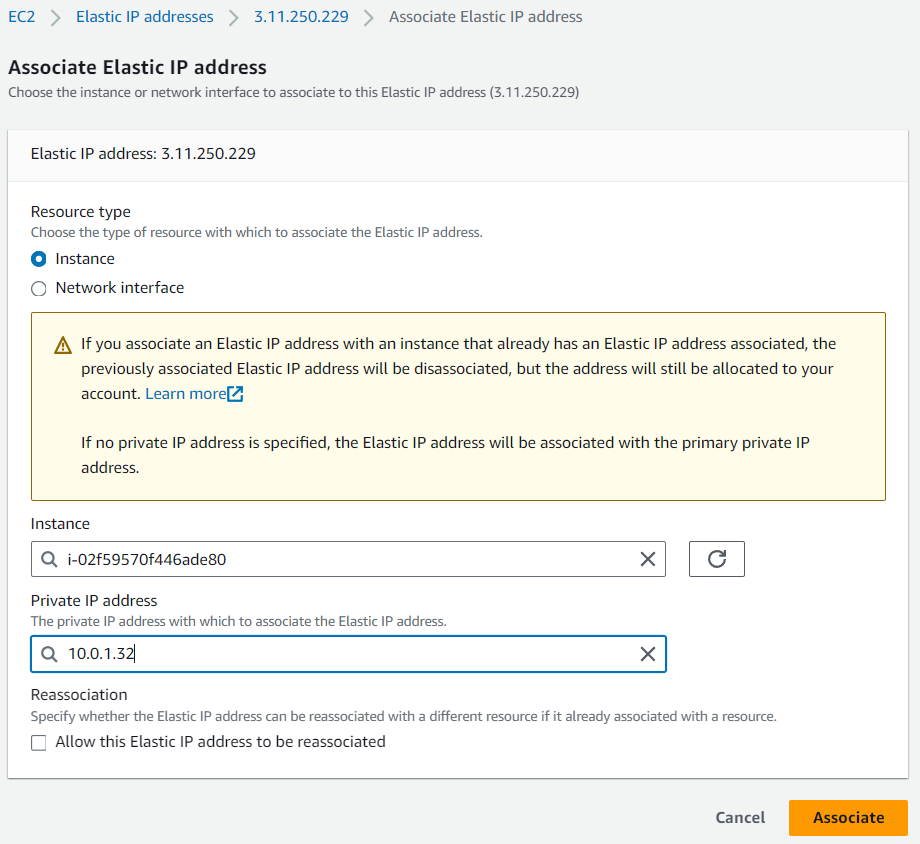
Task: Click the Reassociation label
Action: [x=79, y=695]
